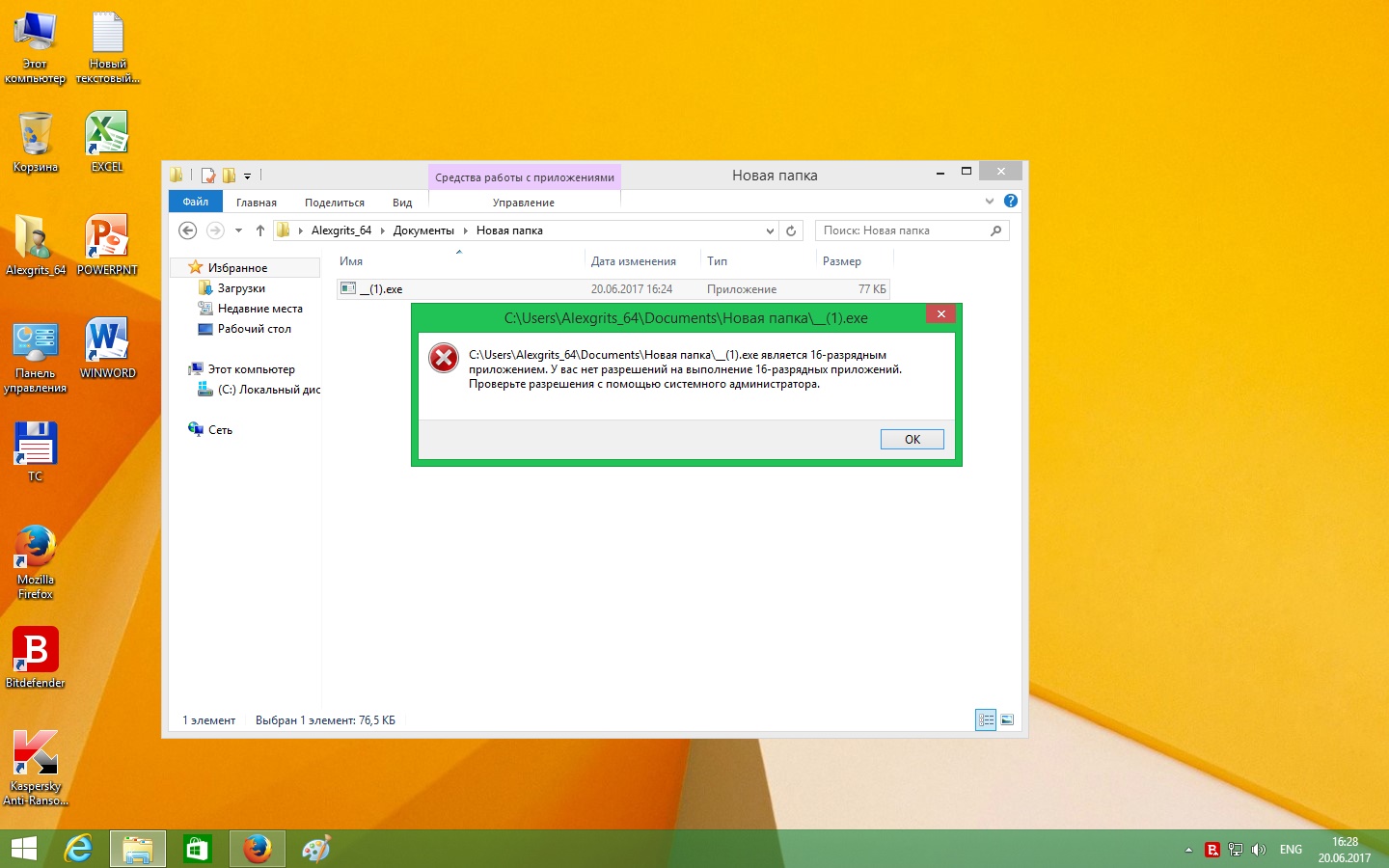Click the Paint icon in the taskbar
This screenshot has width=1389, height=868.
pyautogui.click(x=316, y=849)
